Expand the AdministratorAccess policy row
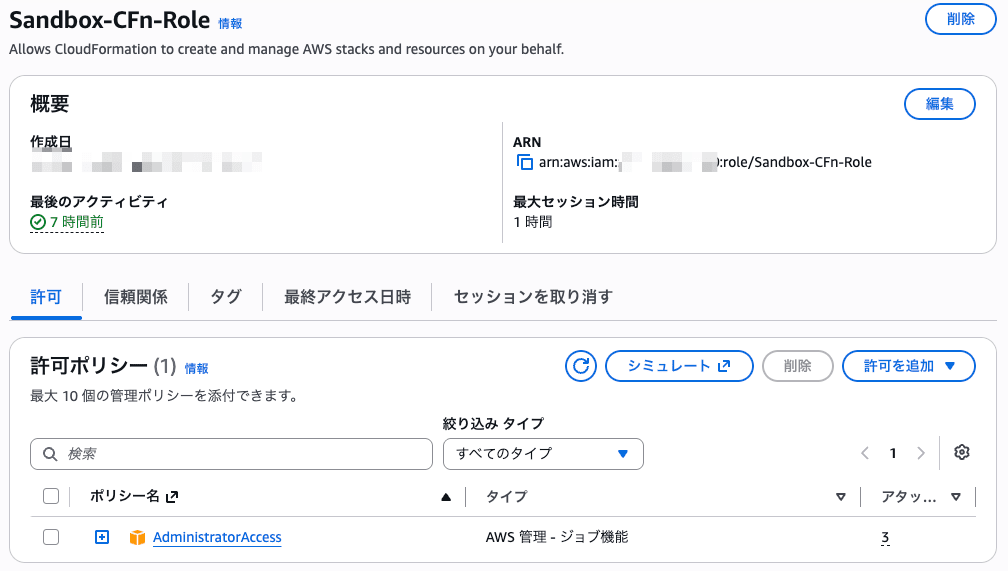The height and width of the screenshot is (571, 1008). pos(102,537)
